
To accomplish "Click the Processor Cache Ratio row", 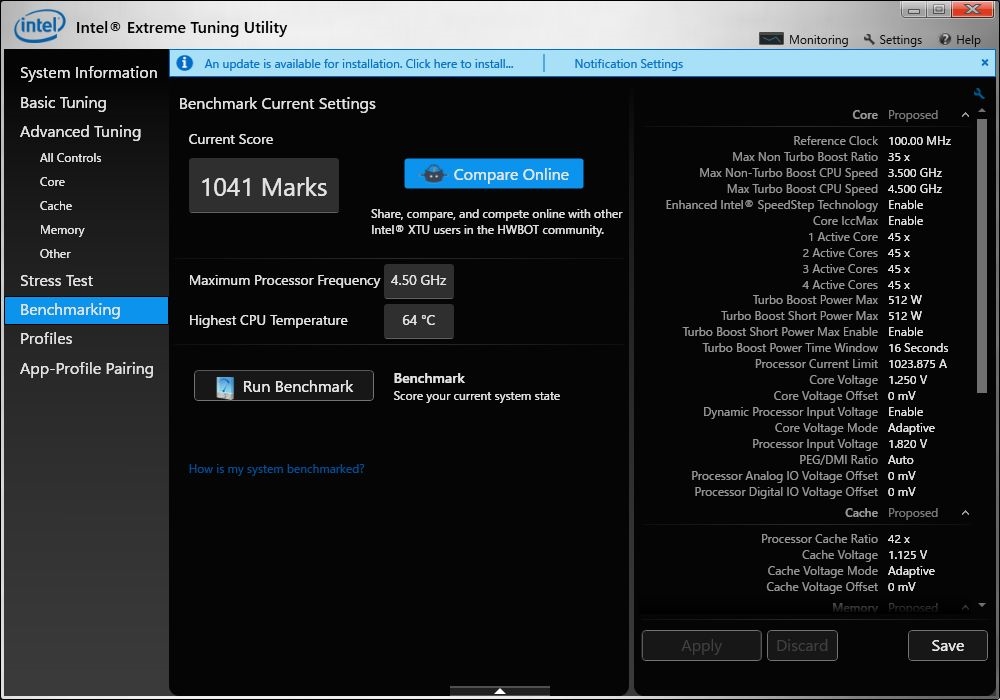I will point(835,539).
